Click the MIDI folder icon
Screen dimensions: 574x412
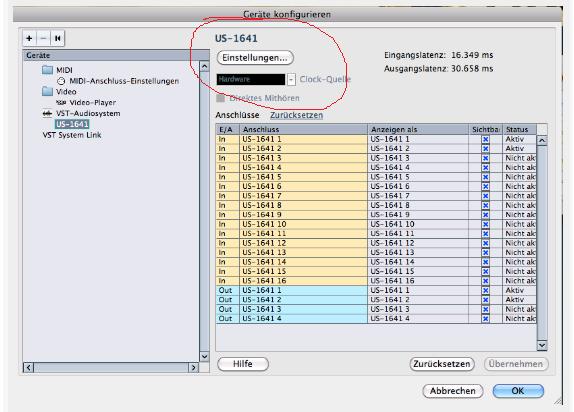[x=48, y=70]
